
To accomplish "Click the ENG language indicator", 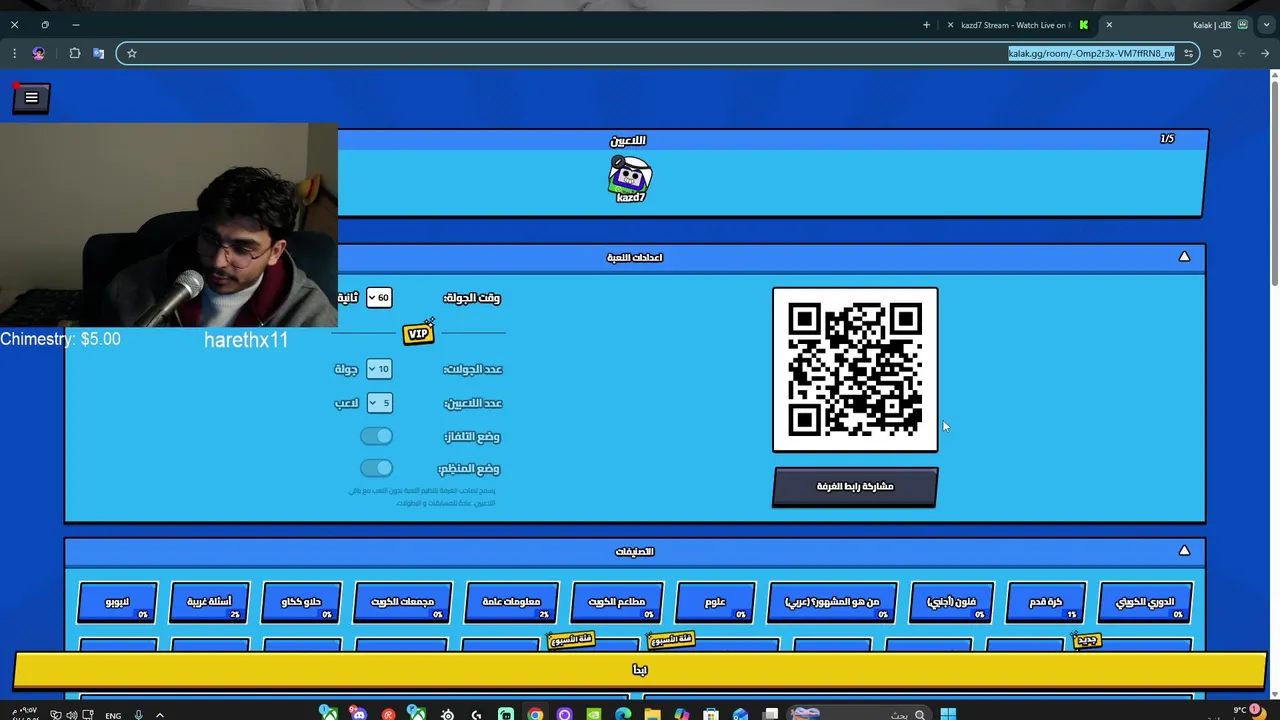I will click(x=113, y=715).
